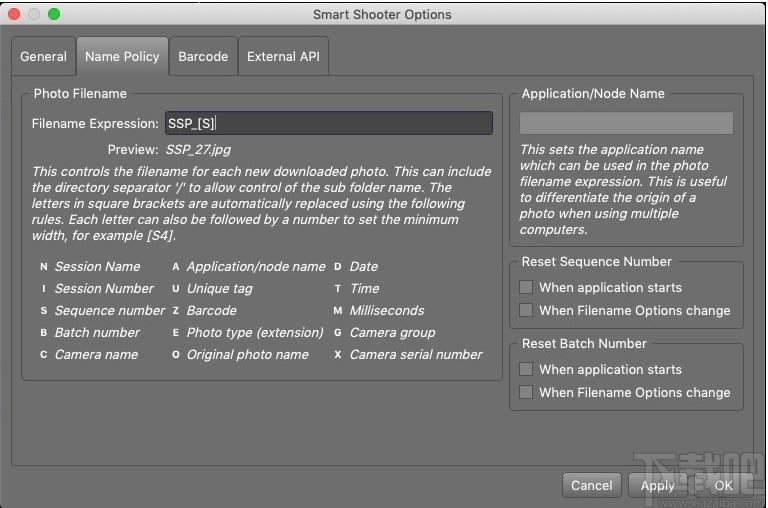This screenshot has width=768, height=508.
Task: Click the 'Date' legend entry
Action: pyautogui.click(x=363, y=266)
